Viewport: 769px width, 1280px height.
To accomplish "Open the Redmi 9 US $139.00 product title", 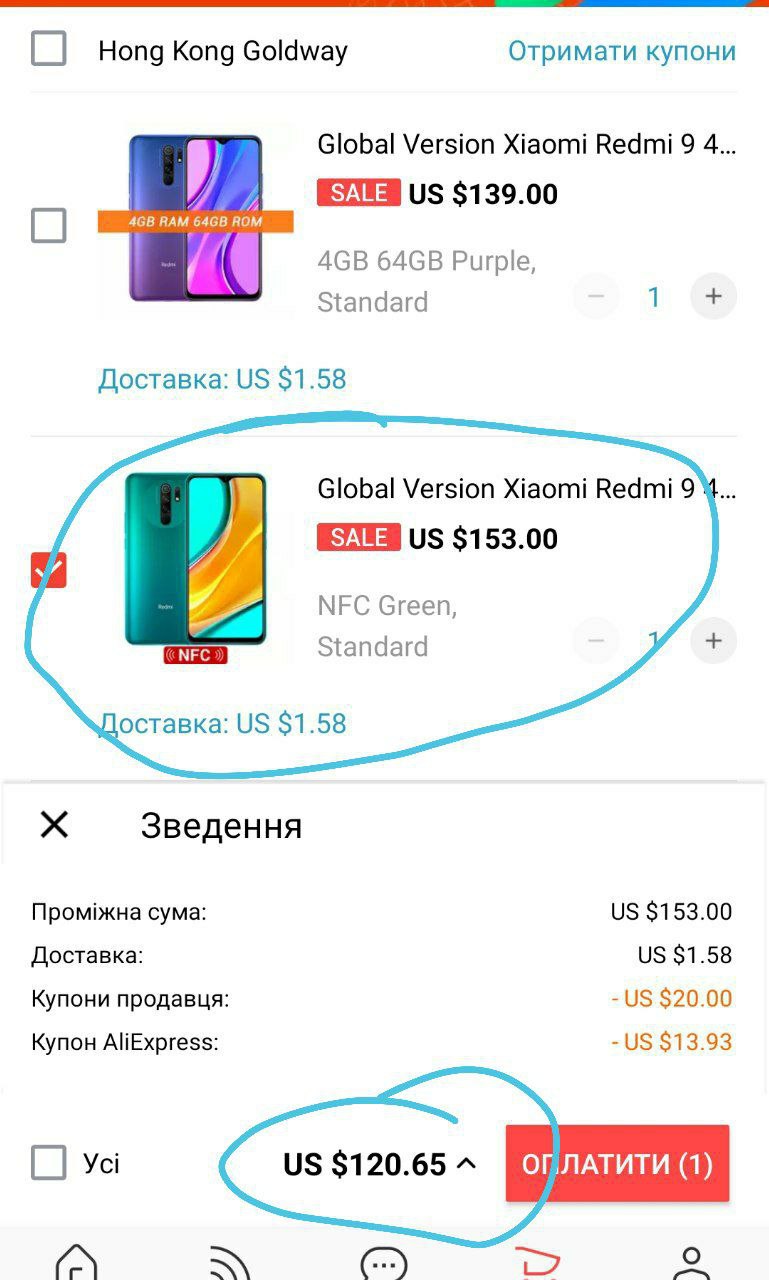I will (527, 145).
